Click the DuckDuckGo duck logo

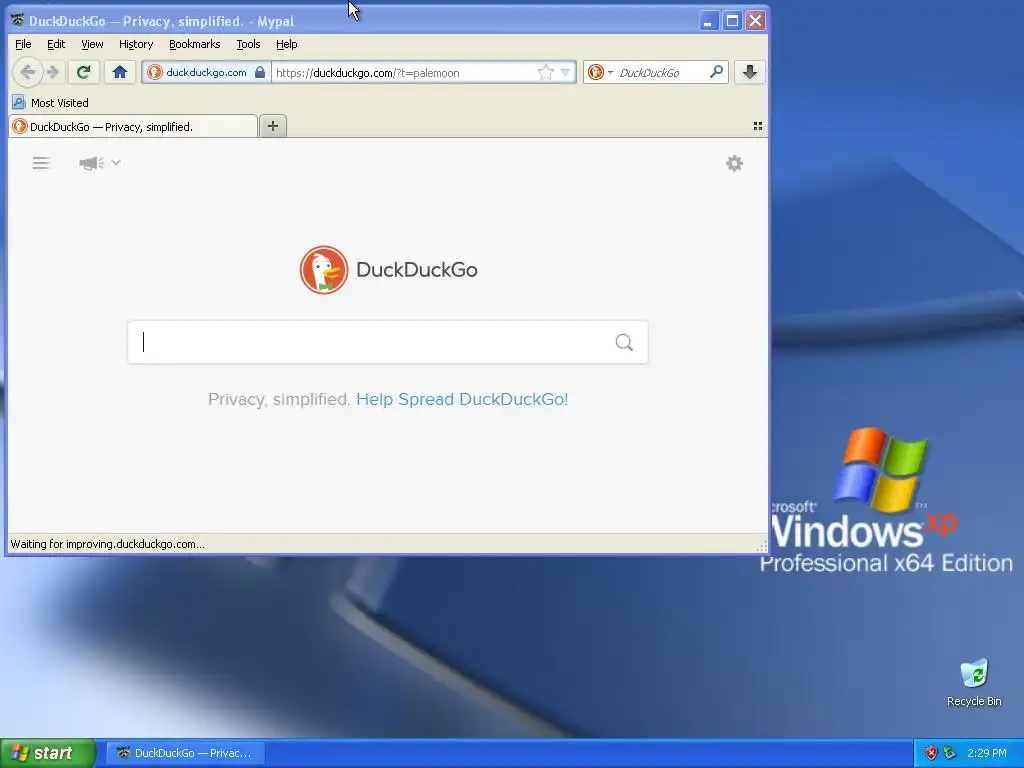click(324, 270)
